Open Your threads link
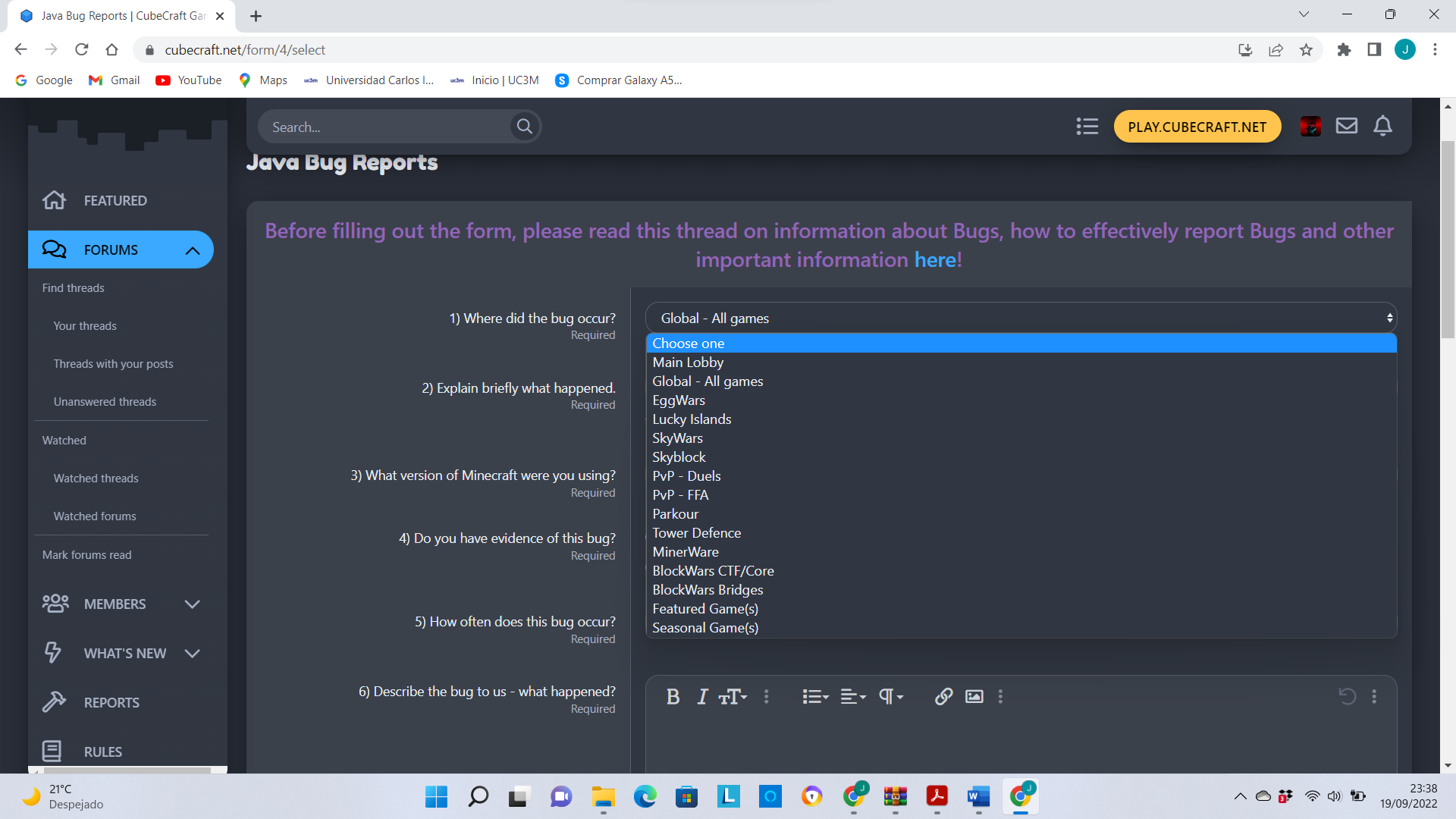 click(85, 326)
